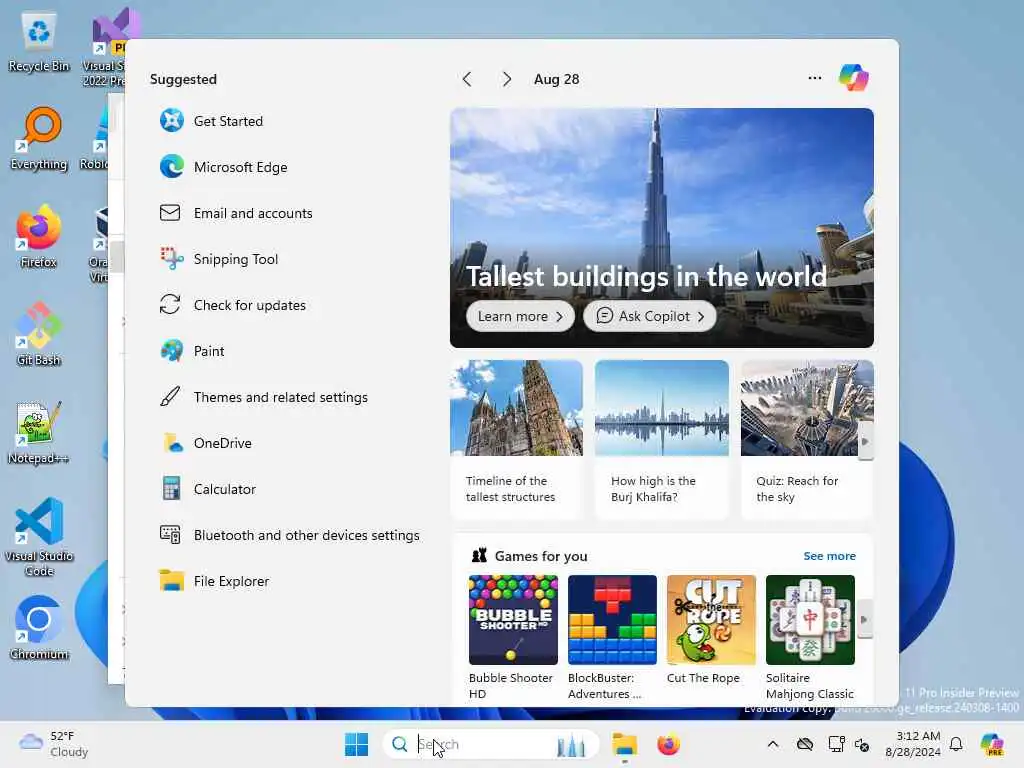This screenshot has height=768, width=1024.
Task: Open Firefox from taskbar
Action: pos(668,744)
